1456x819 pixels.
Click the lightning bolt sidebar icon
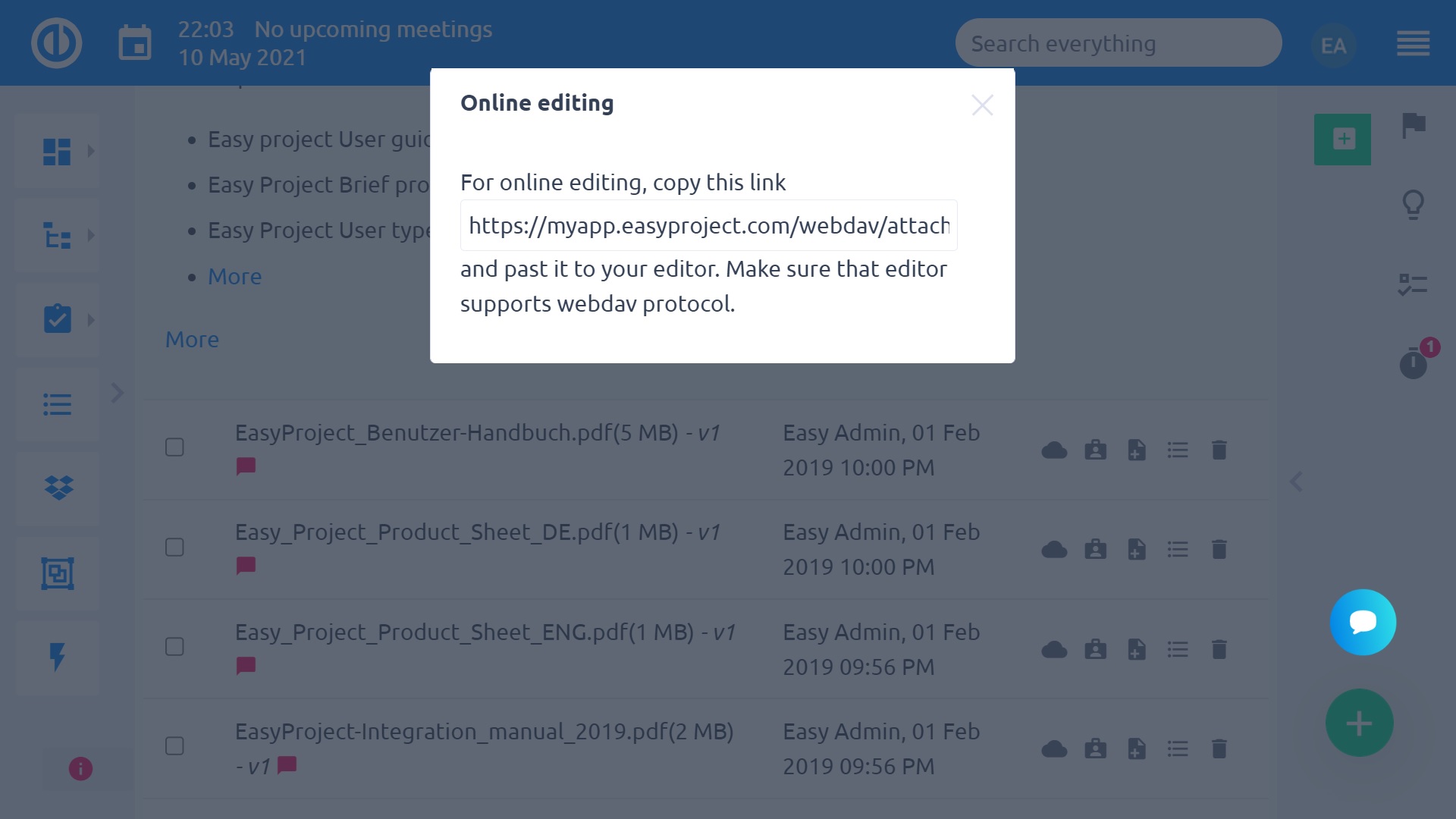click(57, 657)
